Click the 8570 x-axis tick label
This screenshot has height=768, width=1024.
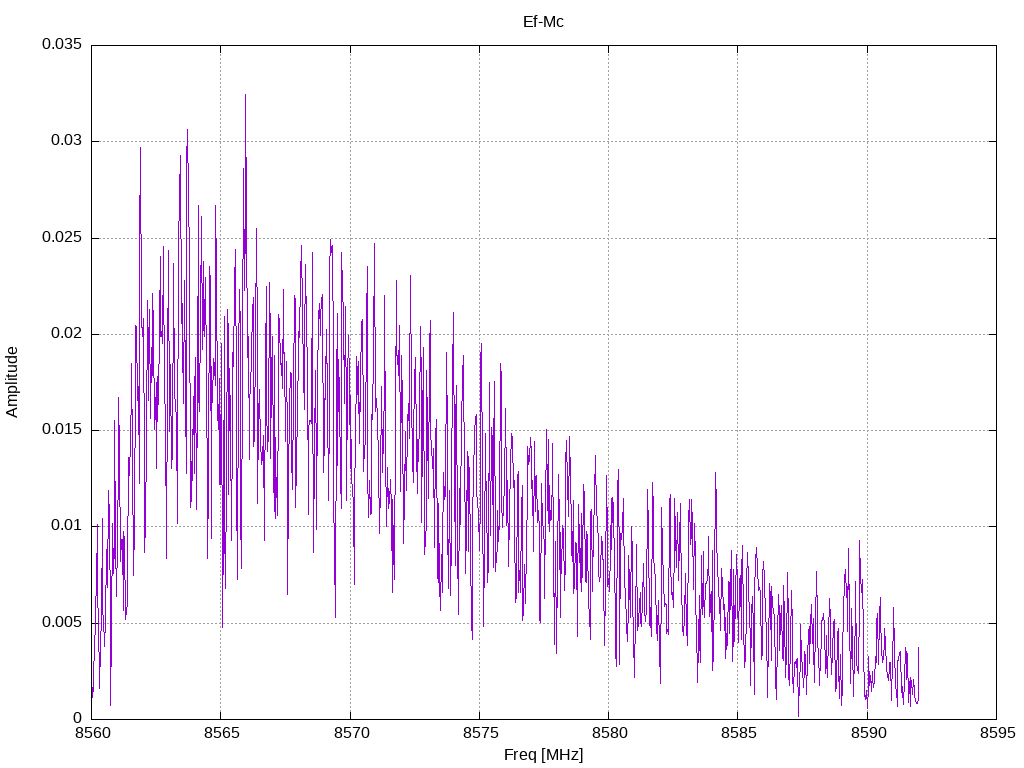coord(350,733)
